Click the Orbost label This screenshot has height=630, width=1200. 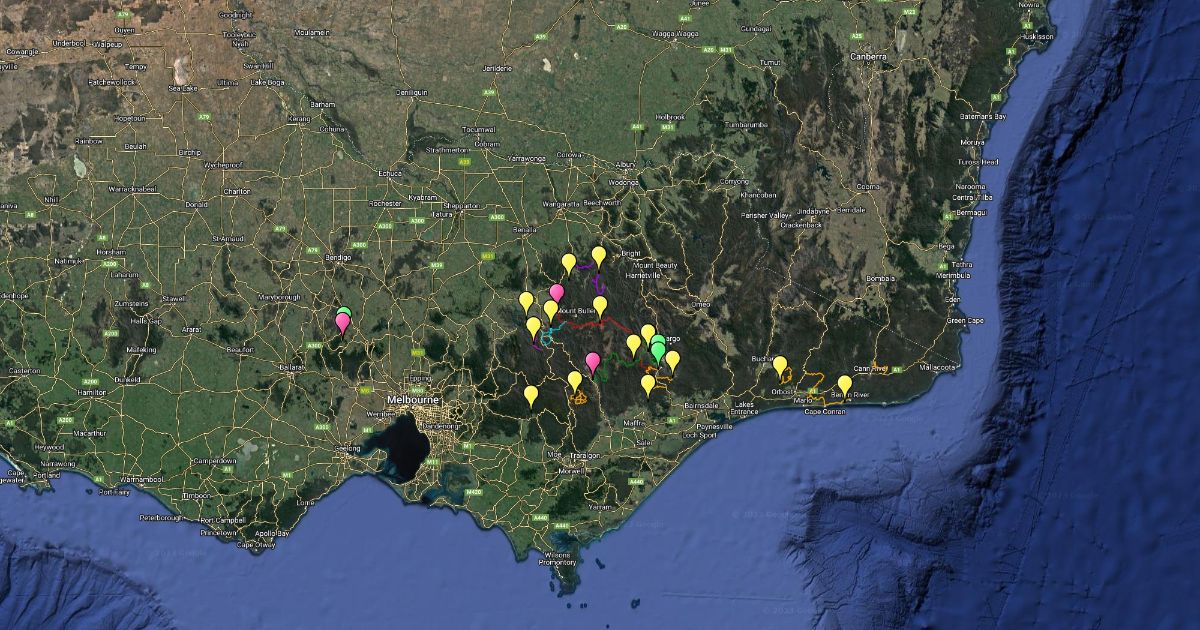(x=783, y=391)
